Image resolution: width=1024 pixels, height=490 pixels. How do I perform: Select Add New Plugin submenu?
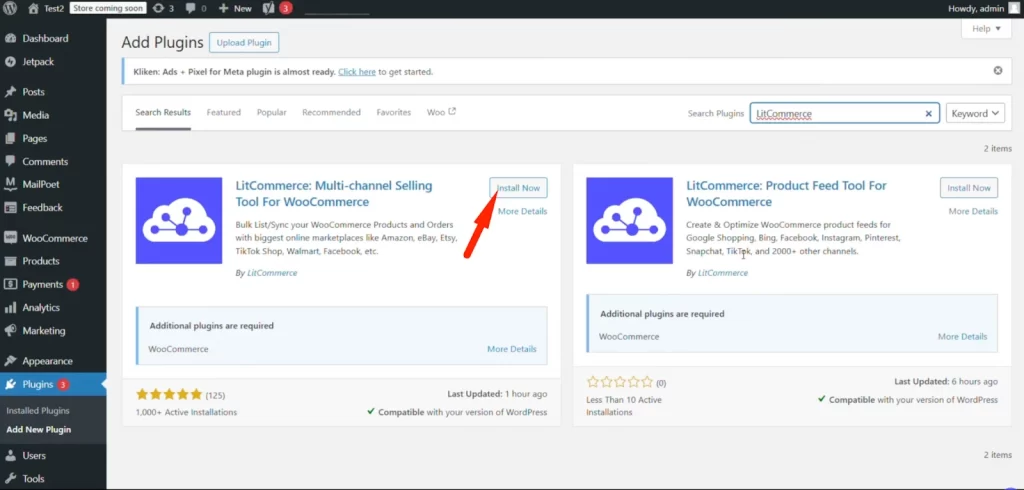point(39,430)
